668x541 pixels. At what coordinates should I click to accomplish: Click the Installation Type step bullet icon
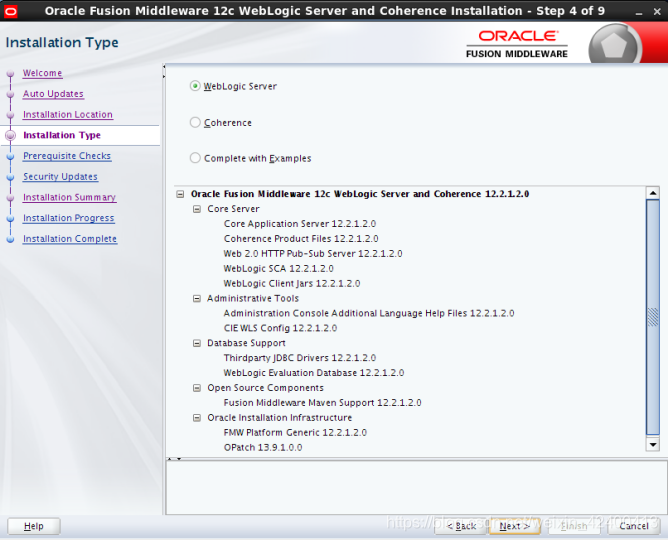click(10, 135)
